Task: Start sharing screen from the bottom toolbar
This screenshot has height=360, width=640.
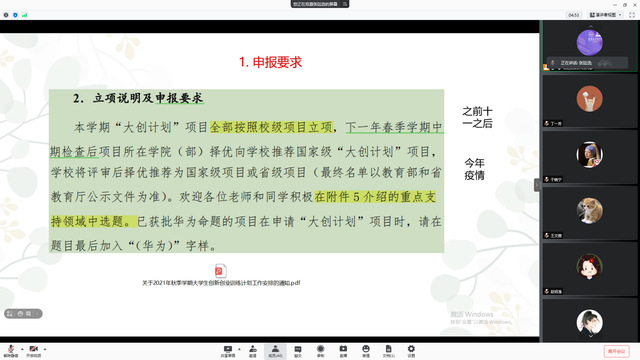Action: [x=228, y=351]
